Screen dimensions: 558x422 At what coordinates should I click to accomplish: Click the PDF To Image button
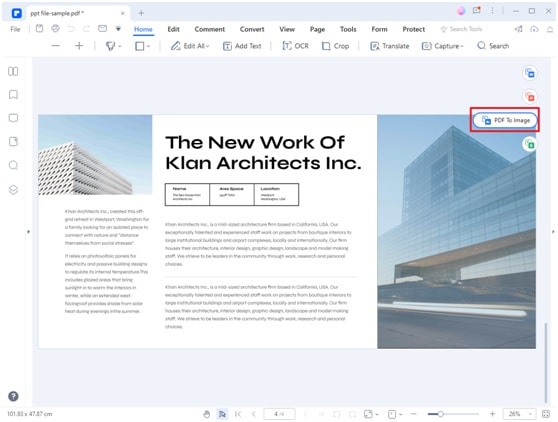click(x=505, y=120)
